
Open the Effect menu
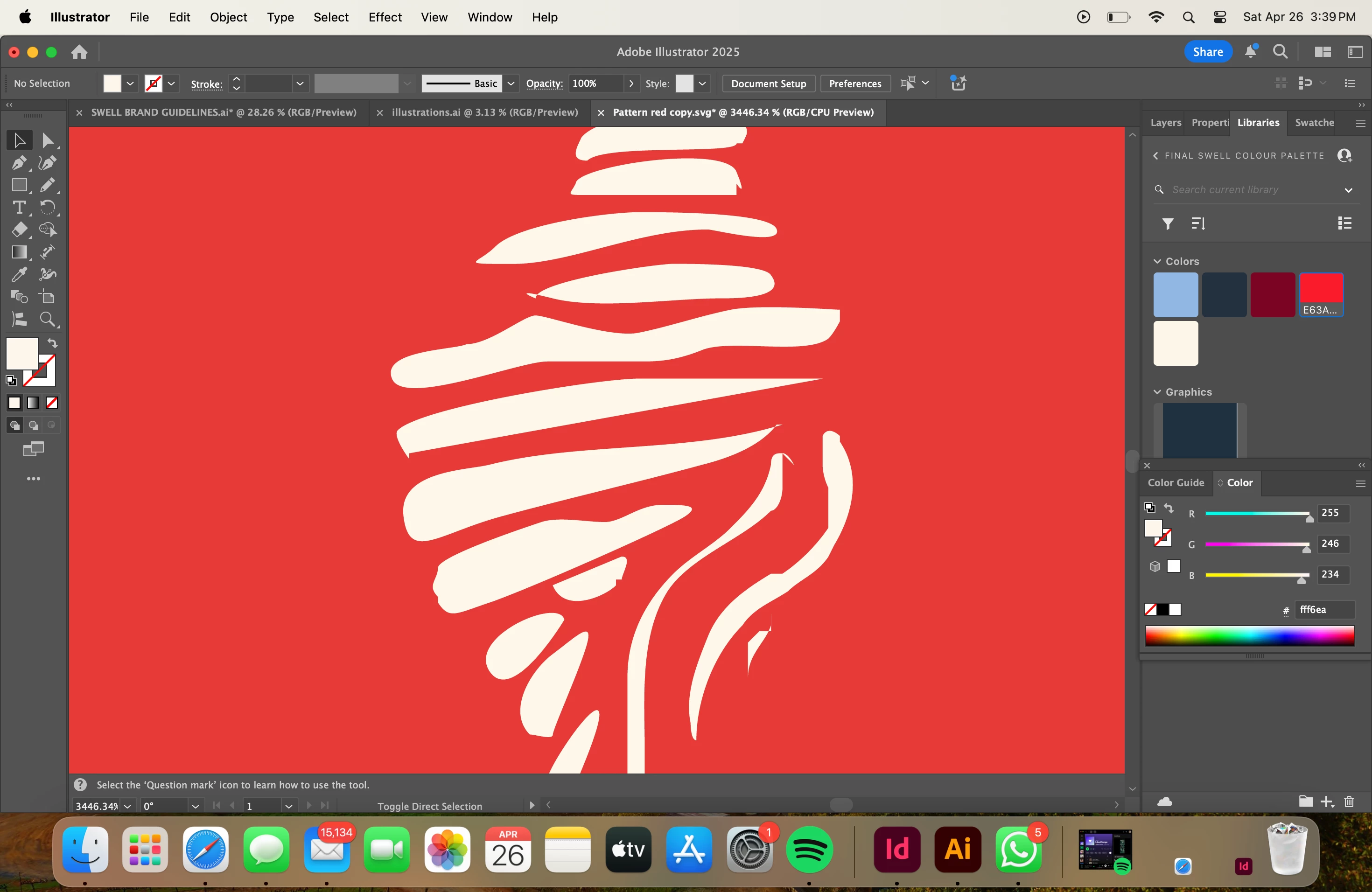[385, 17]
